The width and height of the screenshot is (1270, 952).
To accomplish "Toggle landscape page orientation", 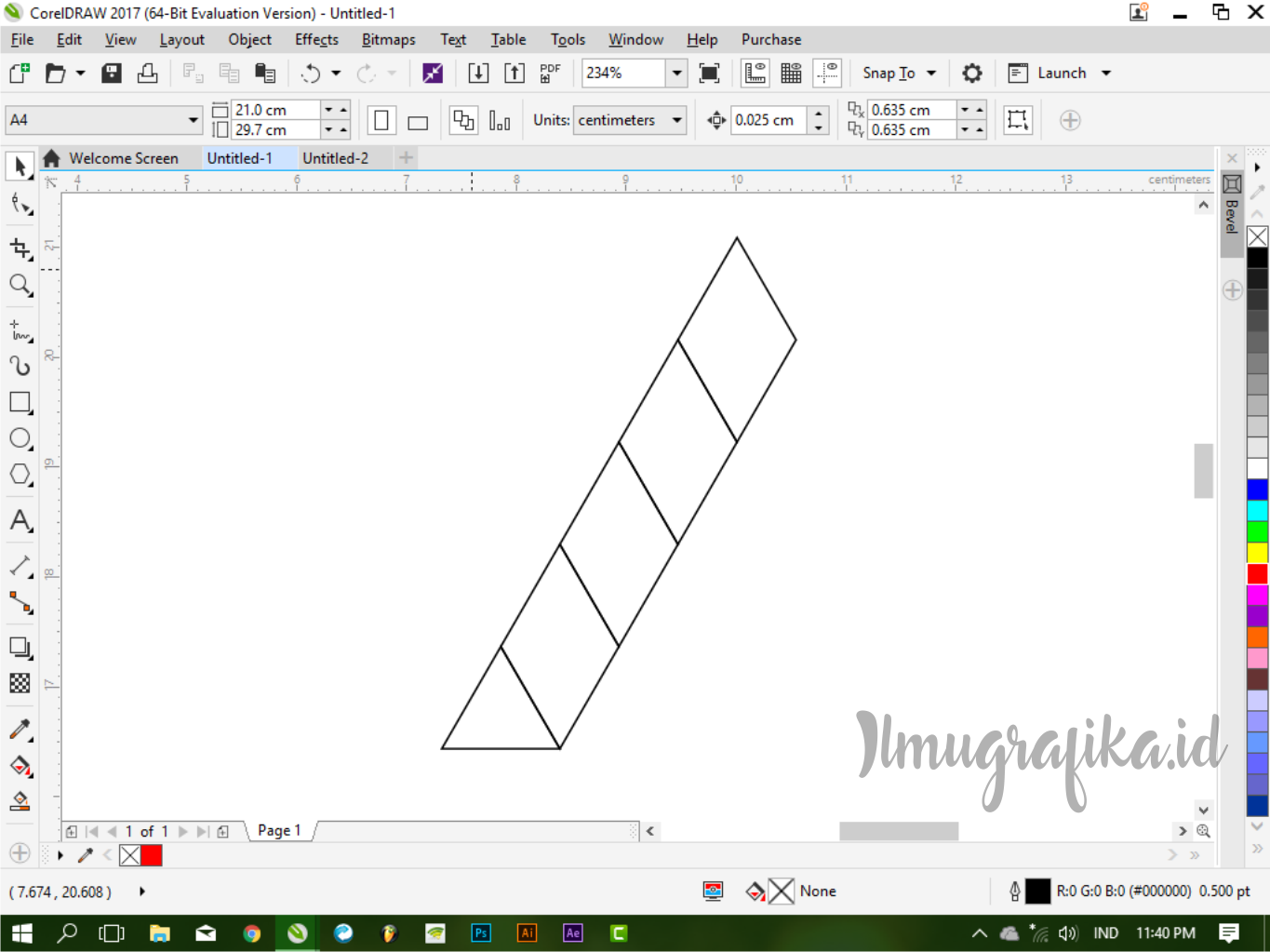I will (x=417, y=120).
